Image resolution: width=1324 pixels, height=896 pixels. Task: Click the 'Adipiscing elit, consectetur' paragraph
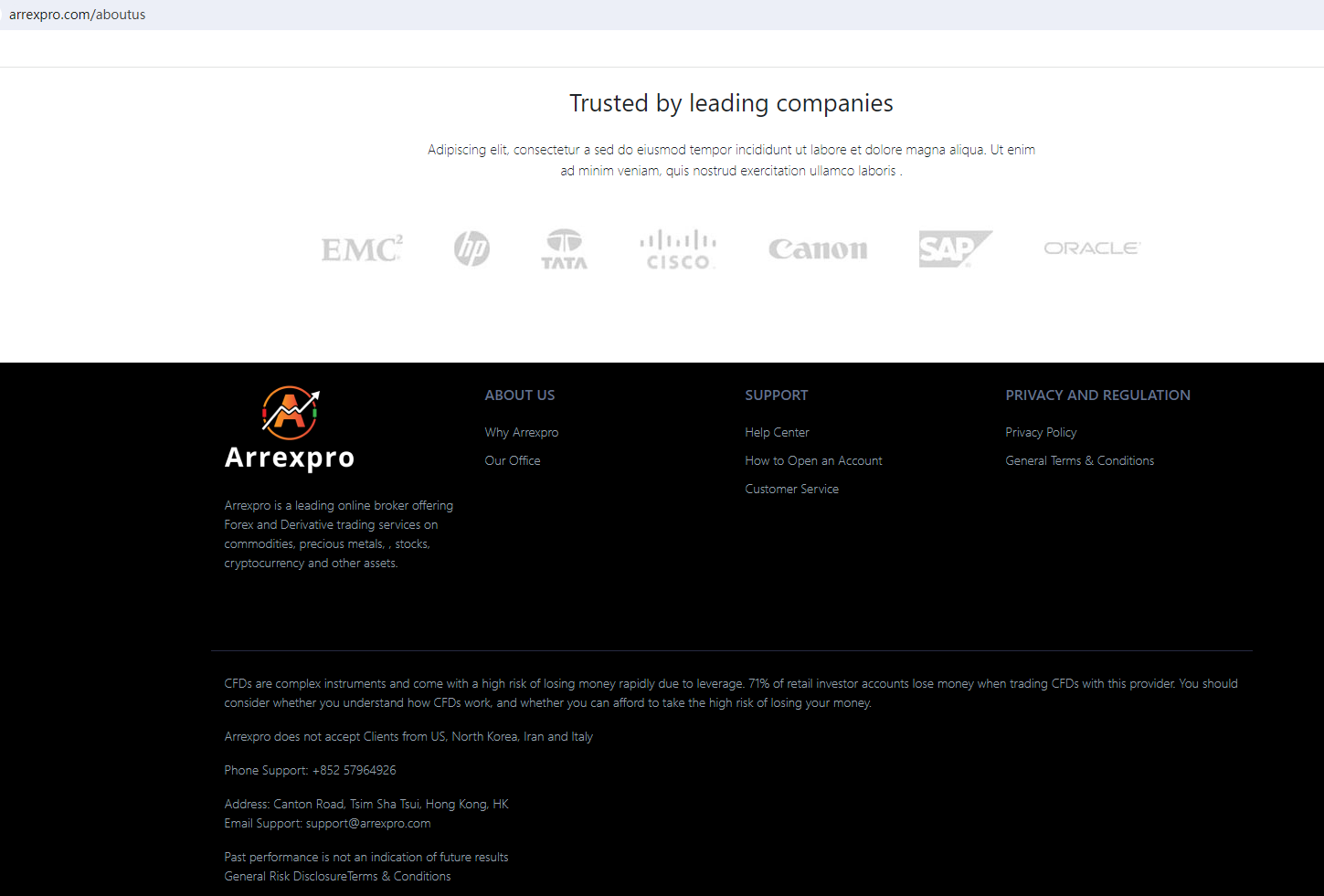tap(732, 160)
